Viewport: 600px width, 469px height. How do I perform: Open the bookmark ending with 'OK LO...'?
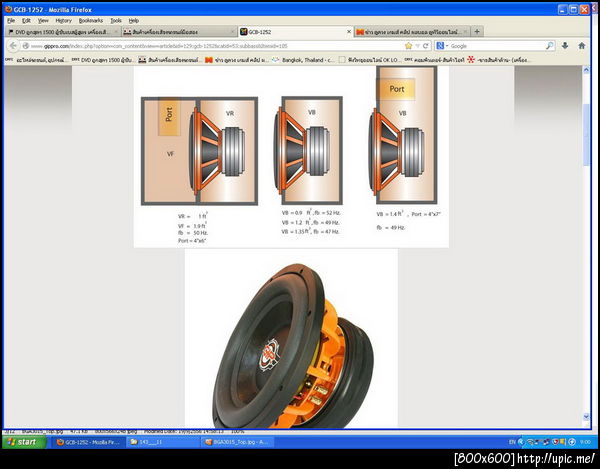[370, 60]
